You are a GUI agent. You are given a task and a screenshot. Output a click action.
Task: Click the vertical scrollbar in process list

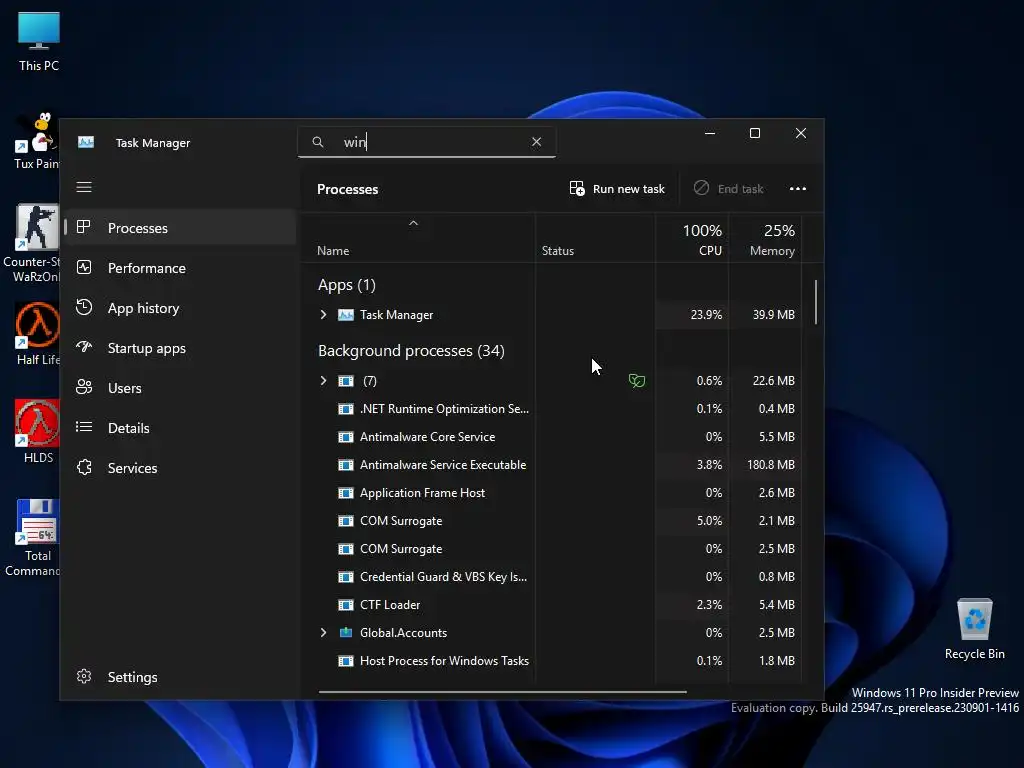click(x=816, y=302)
